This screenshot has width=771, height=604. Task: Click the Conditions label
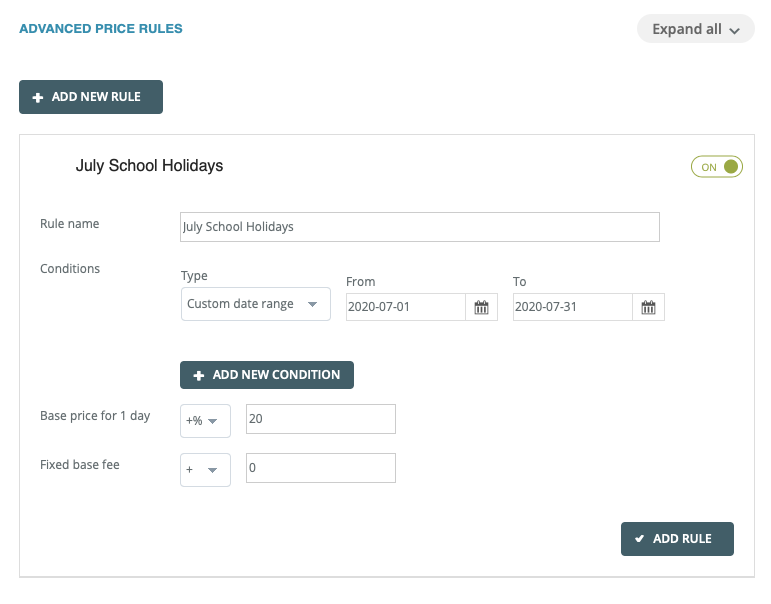[x=70, y=269]
